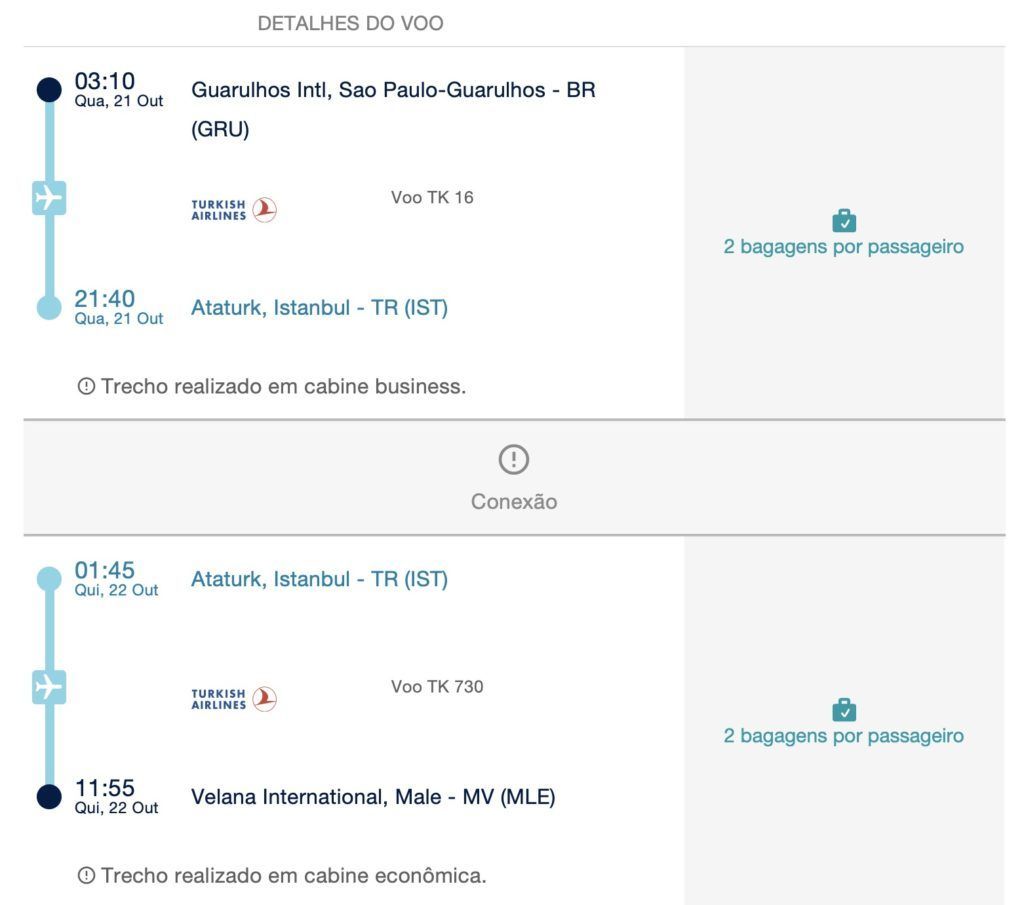Click the airplane icon on IST-MLE segment
The image size is (1024, 905).
click(x=49, y=687)
